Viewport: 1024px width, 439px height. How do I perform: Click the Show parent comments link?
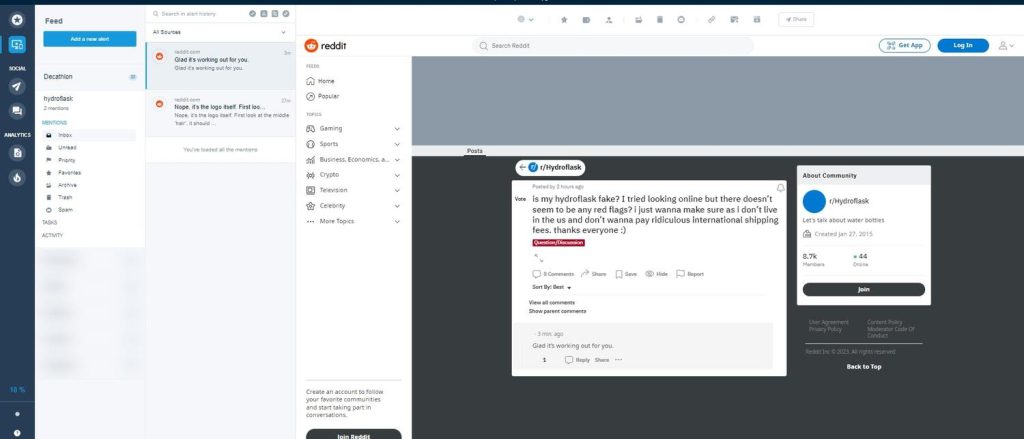[557, 312]
